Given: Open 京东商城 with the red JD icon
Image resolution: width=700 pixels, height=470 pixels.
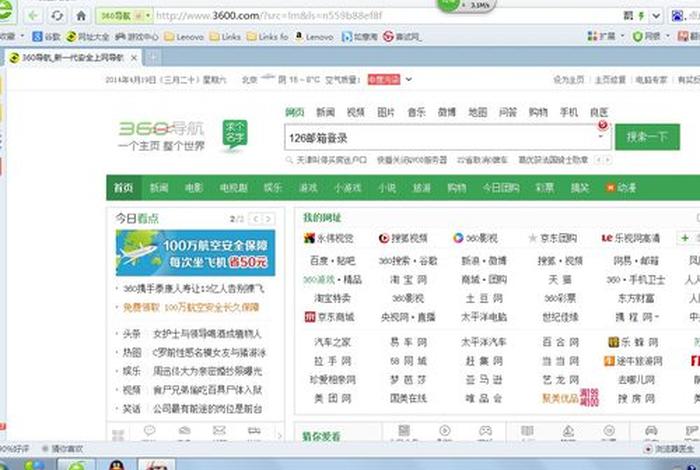Looking at the screenshot, I should 329,317.
